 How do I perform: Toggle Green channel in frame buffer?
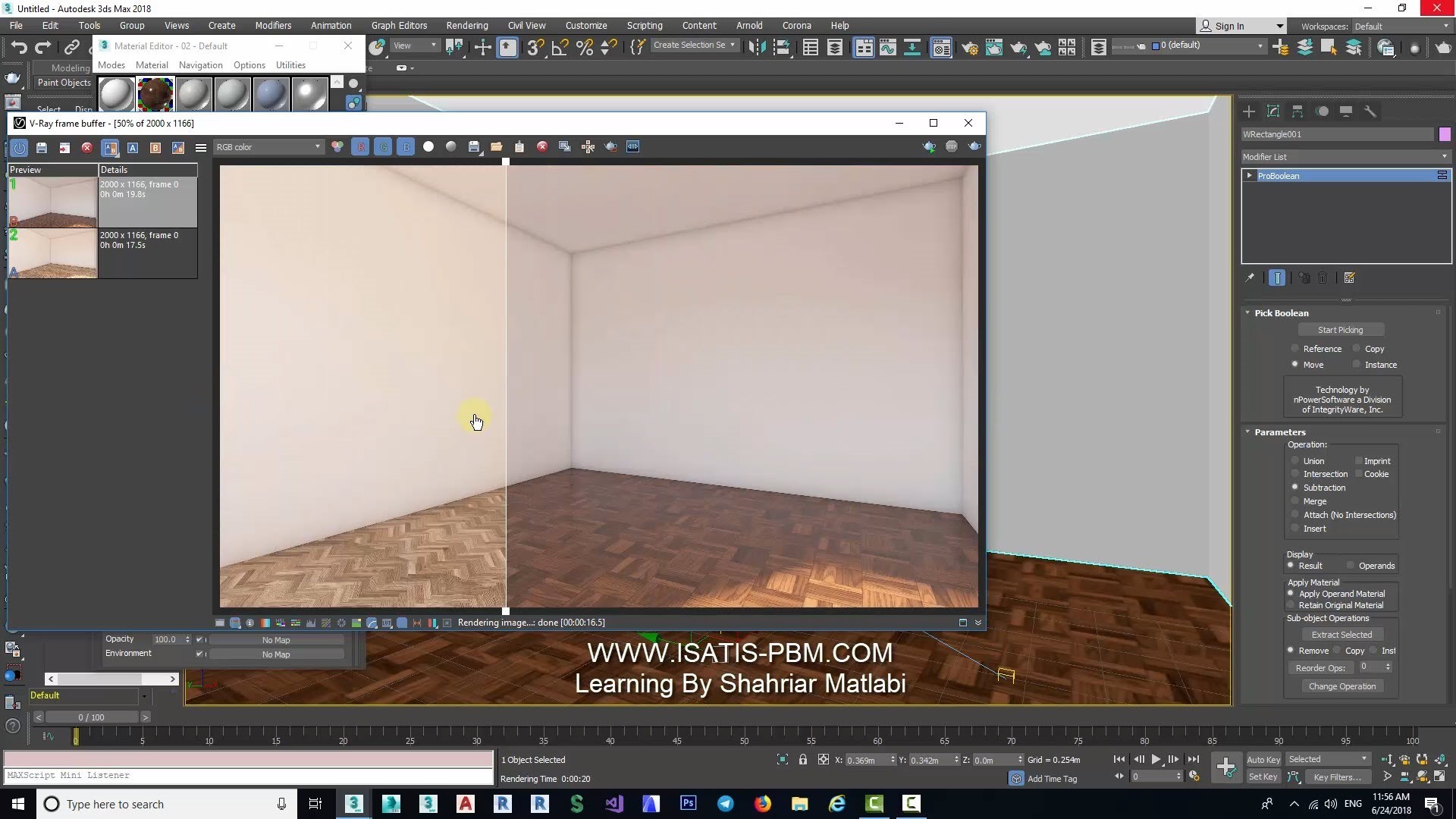[383, 147]
